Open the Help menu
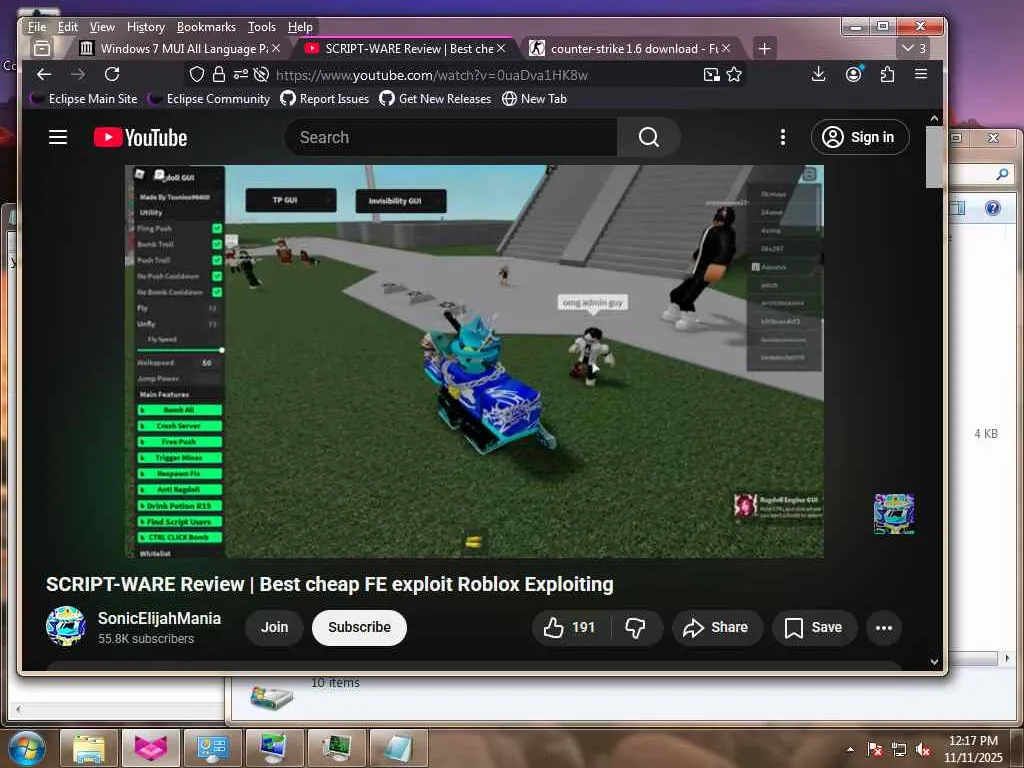Screen dimensions: 1024x768 (x=300, y=27)
